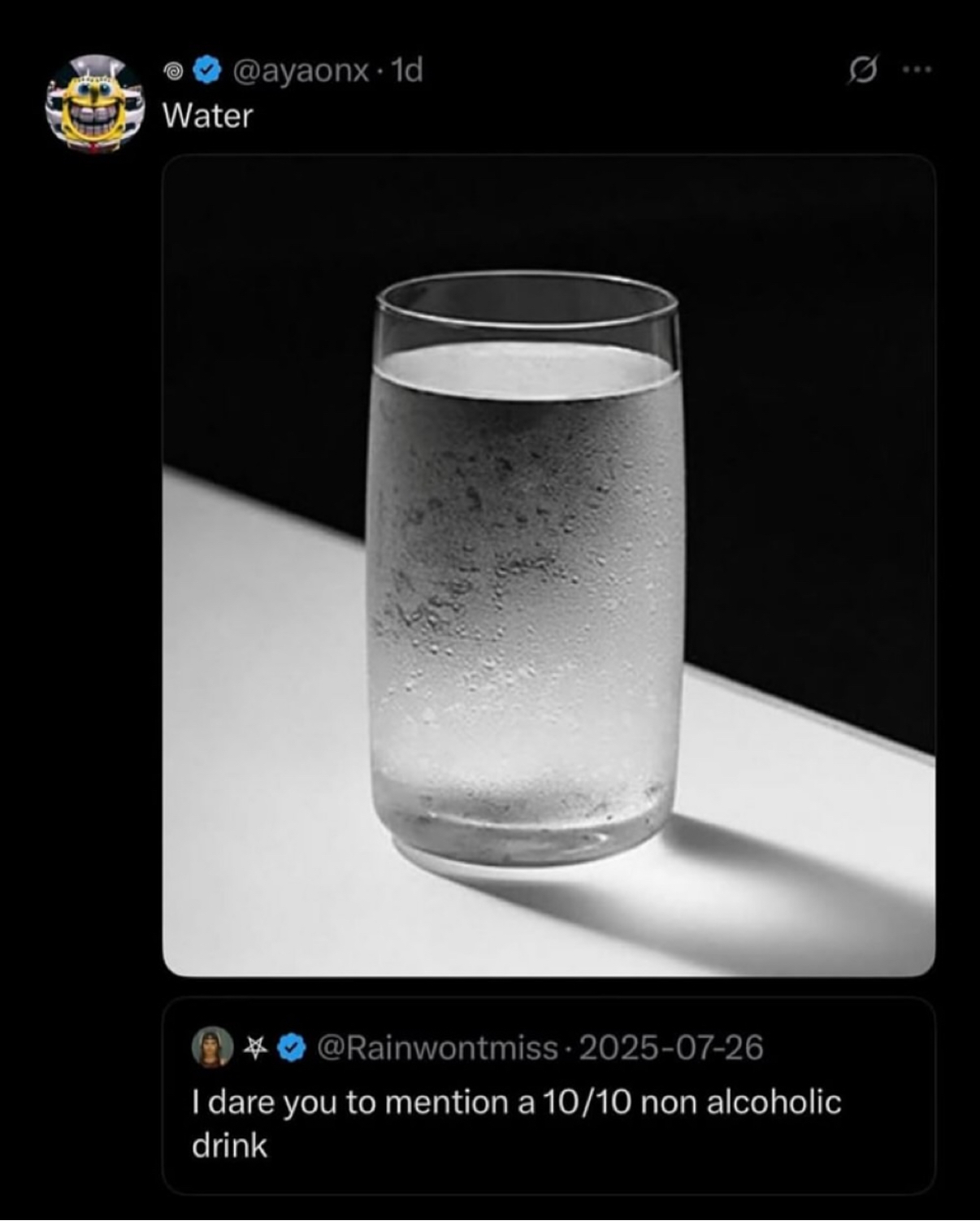Click the star affiliate badge beside @Rainwontmiss
This screenshot has height=1225, width=980.
pos(254,1049)
